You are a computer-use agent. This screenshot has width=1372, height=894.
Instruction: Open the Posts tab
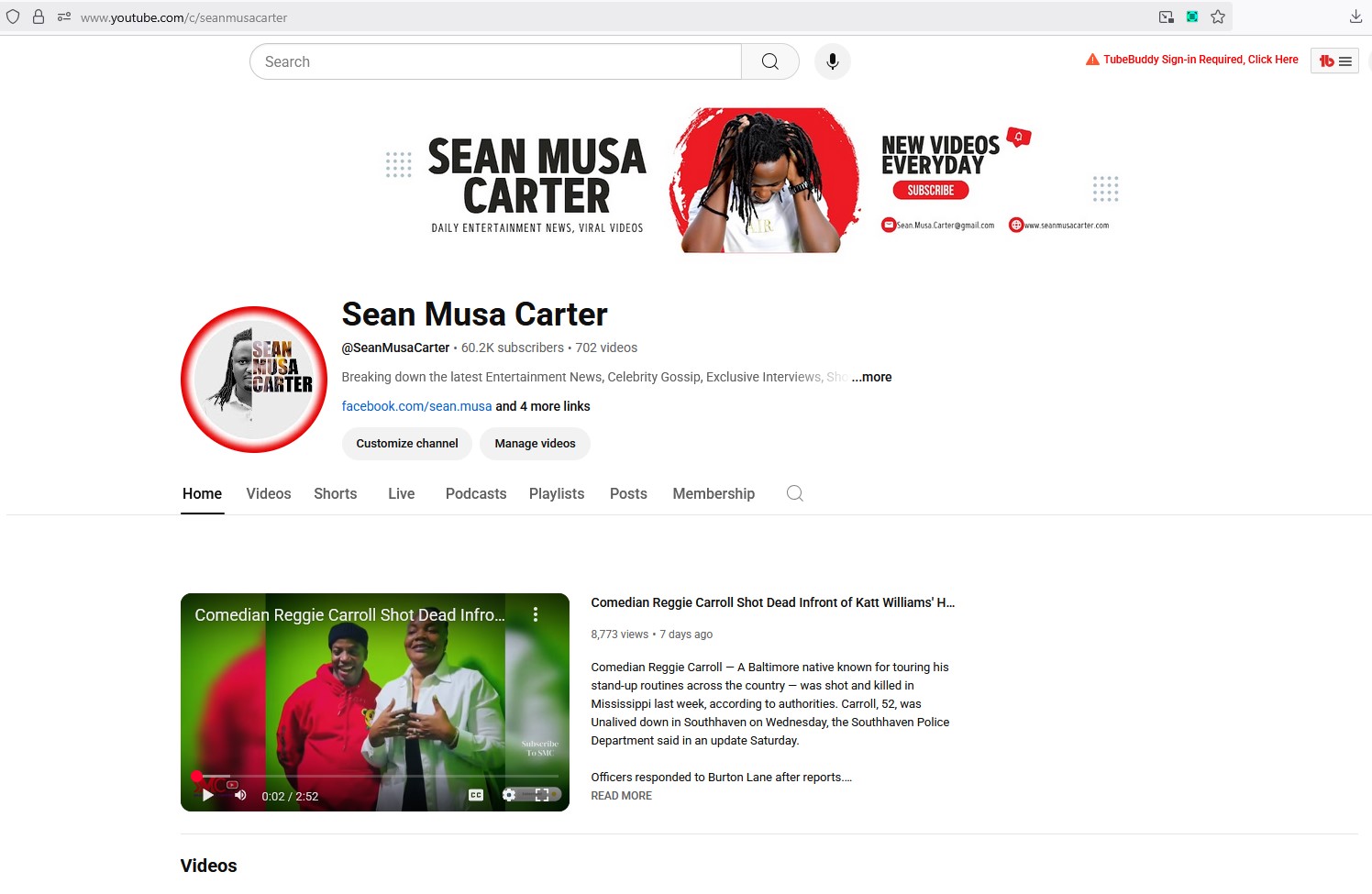pos(628,493)
